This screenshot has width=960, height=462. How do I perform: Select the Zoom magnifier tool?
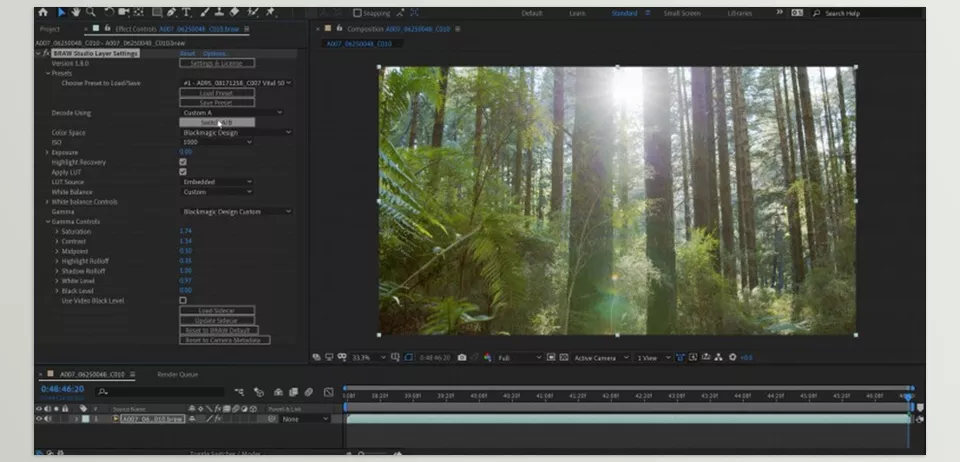pos(91,12)
